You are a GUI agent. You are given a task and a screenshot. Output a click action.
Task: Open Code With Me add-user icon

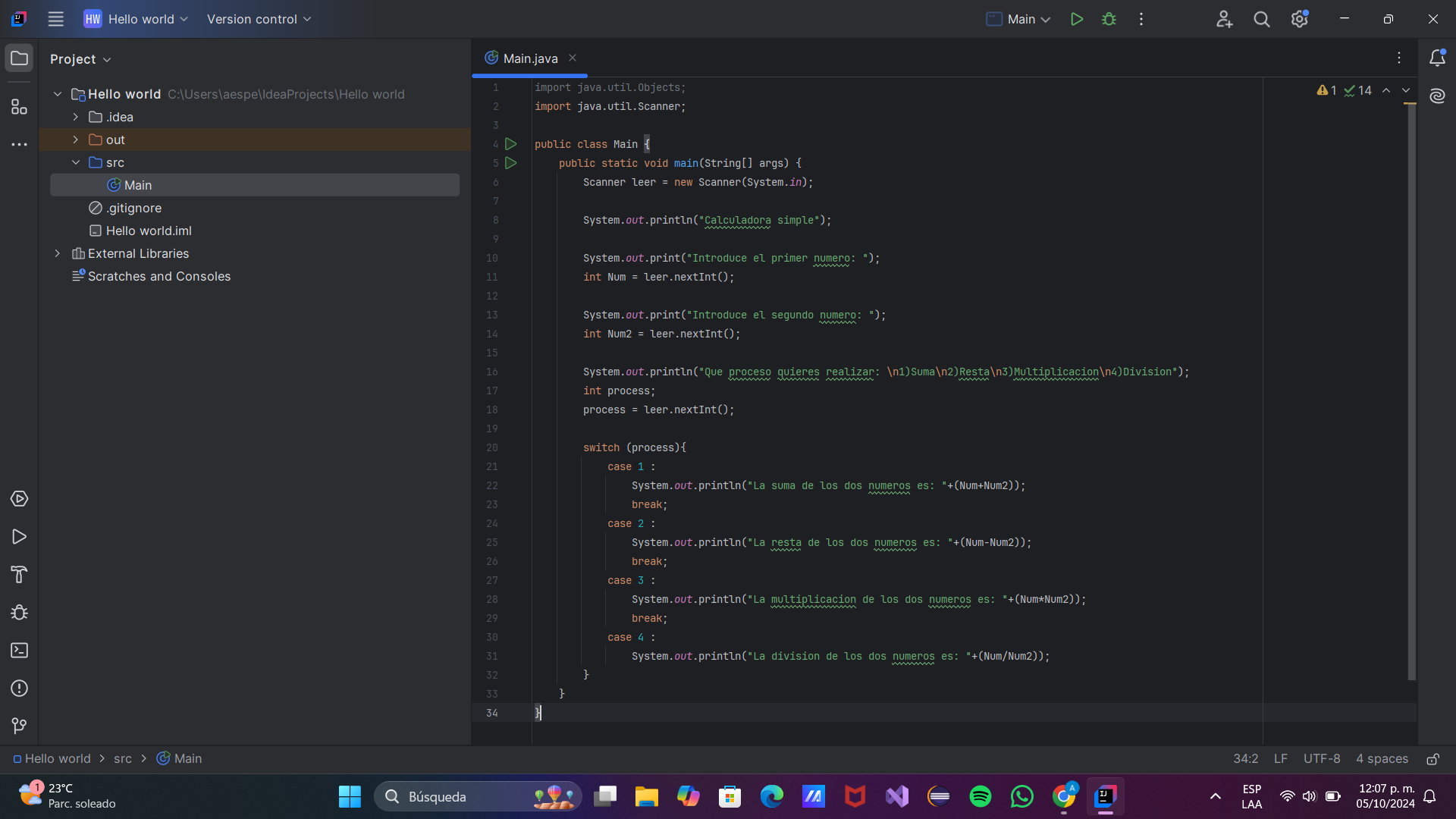click(1224, 19)
